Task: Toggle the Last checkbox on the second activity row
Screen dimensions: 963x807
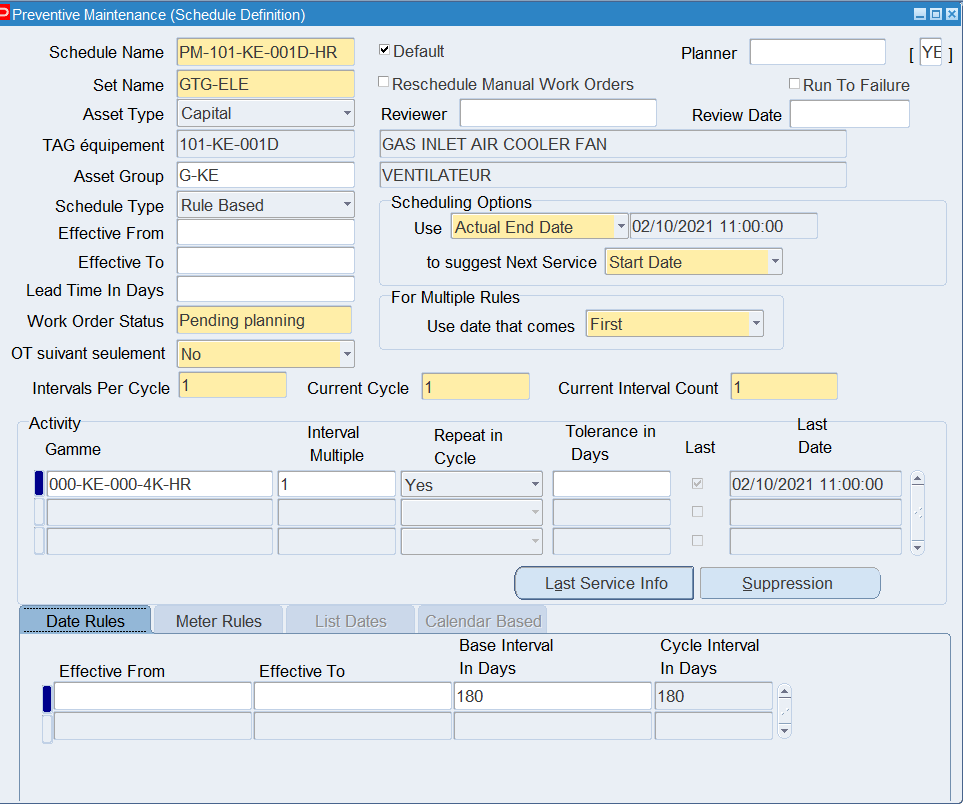Action: (x=697, y=512)
